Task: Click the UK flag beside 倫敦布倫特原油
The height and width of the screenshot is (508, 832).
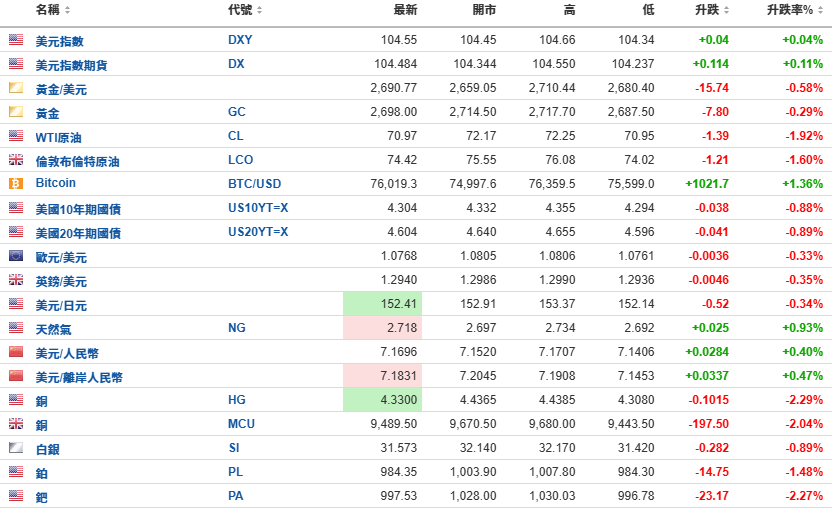Action: click(16, 159)
